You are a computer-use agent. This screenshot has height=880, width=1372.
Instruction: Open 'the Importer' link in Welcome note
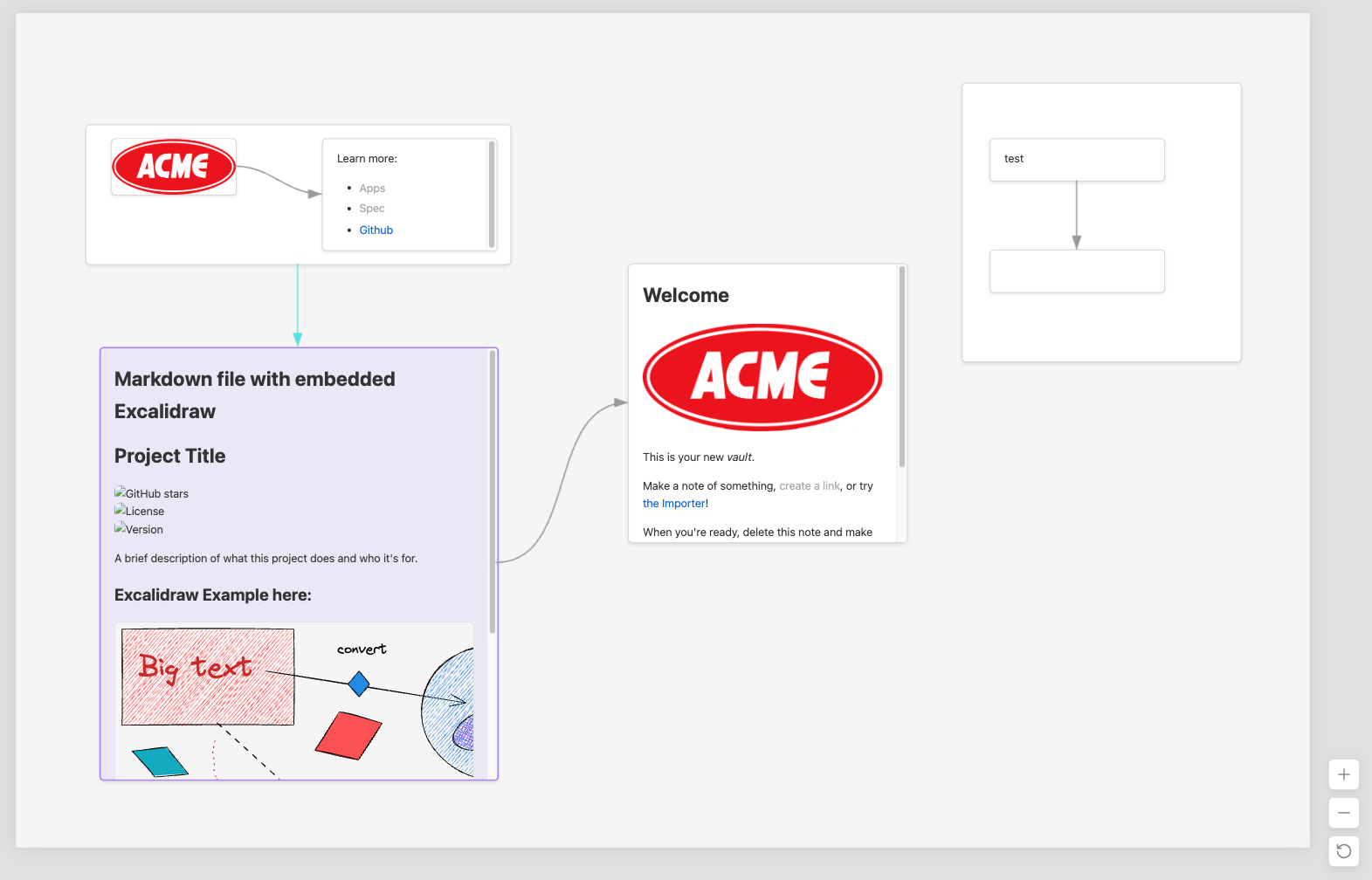(674, 504)
